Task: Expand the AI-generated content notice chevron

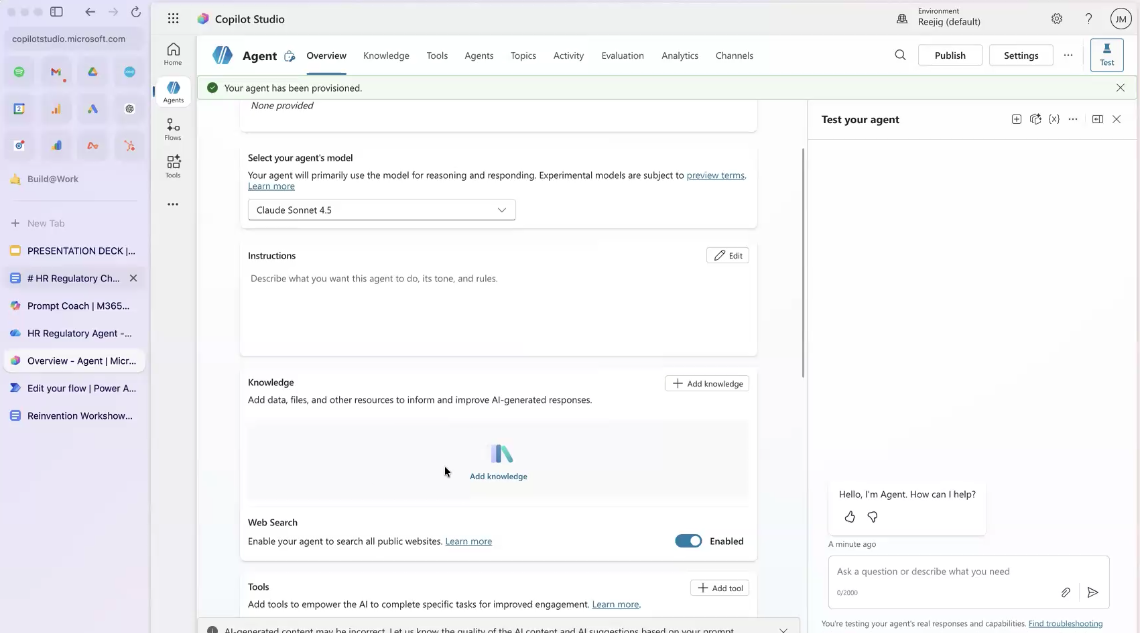Action: coord(783,629)
